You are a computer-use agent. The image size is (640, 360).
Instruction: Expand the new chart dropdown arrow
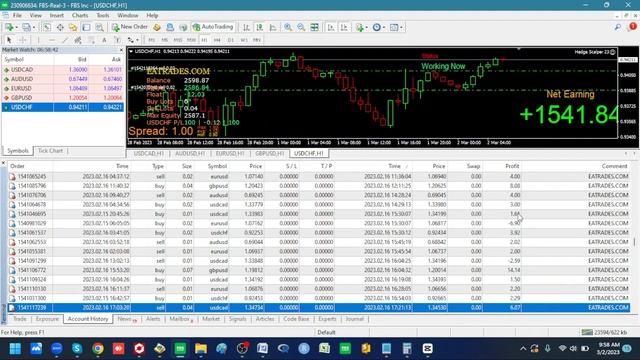point(16,28)
